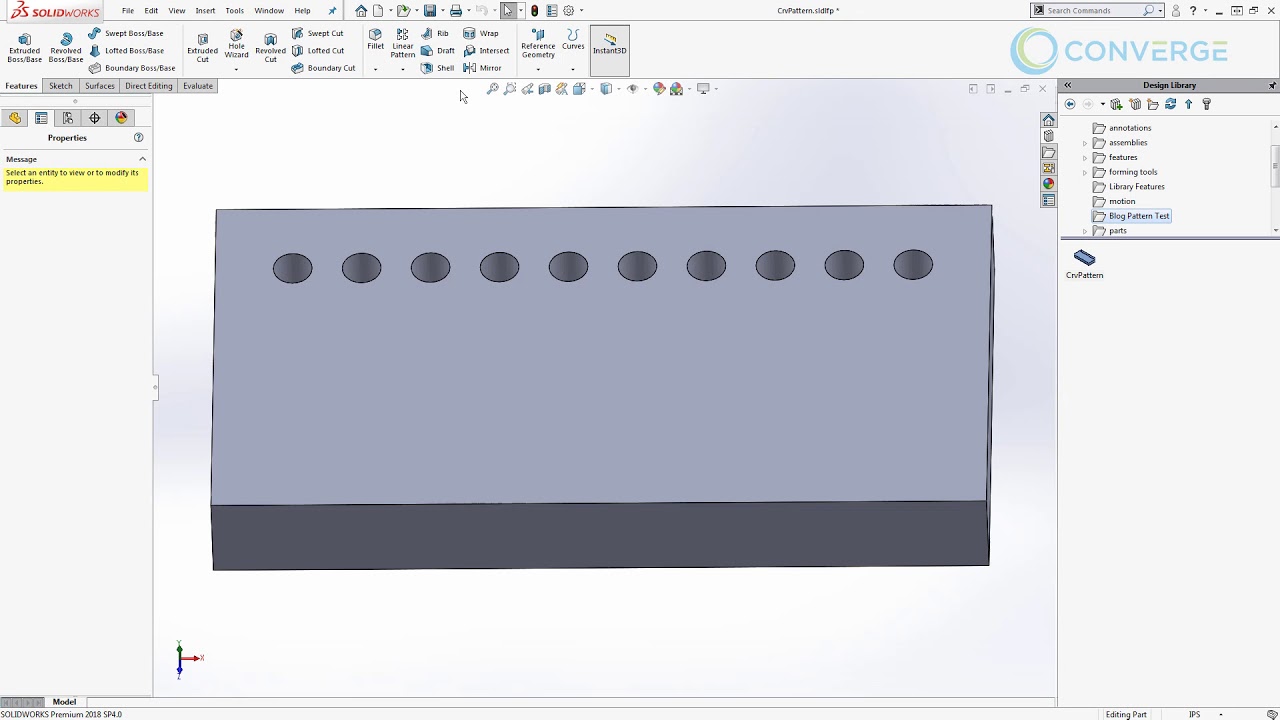Switch to the Sketch tab
Screen dimensions: 1280x720
click(61, 86)
